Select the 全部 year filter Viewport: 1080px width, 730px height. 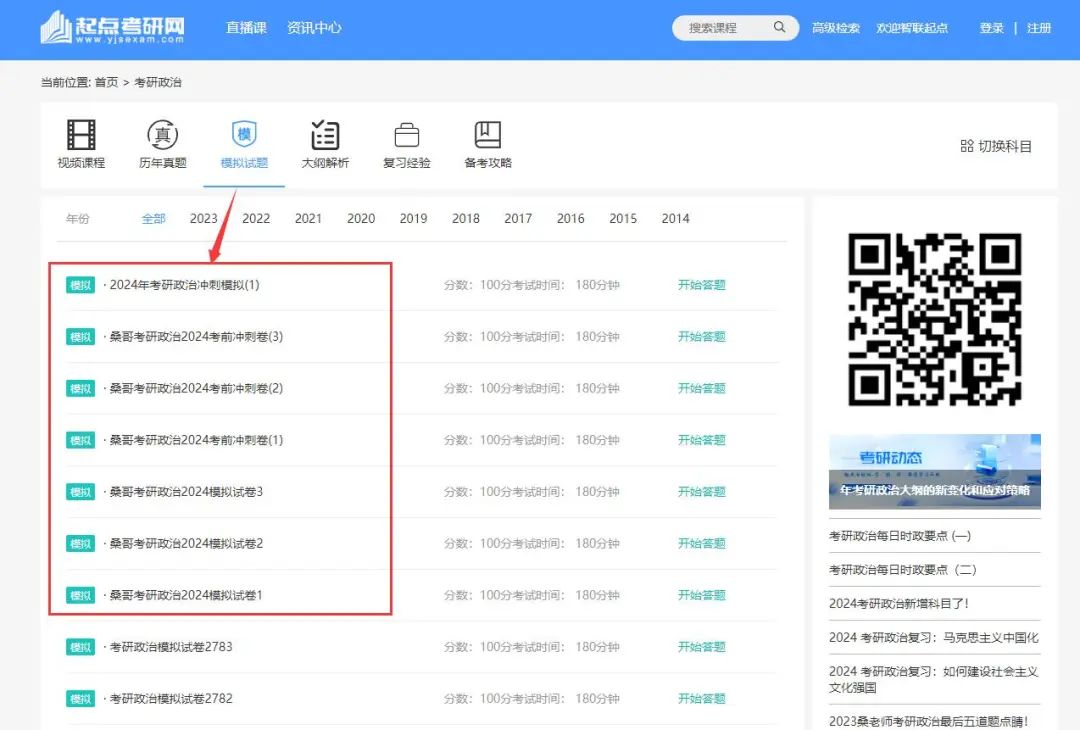[153, 218]
